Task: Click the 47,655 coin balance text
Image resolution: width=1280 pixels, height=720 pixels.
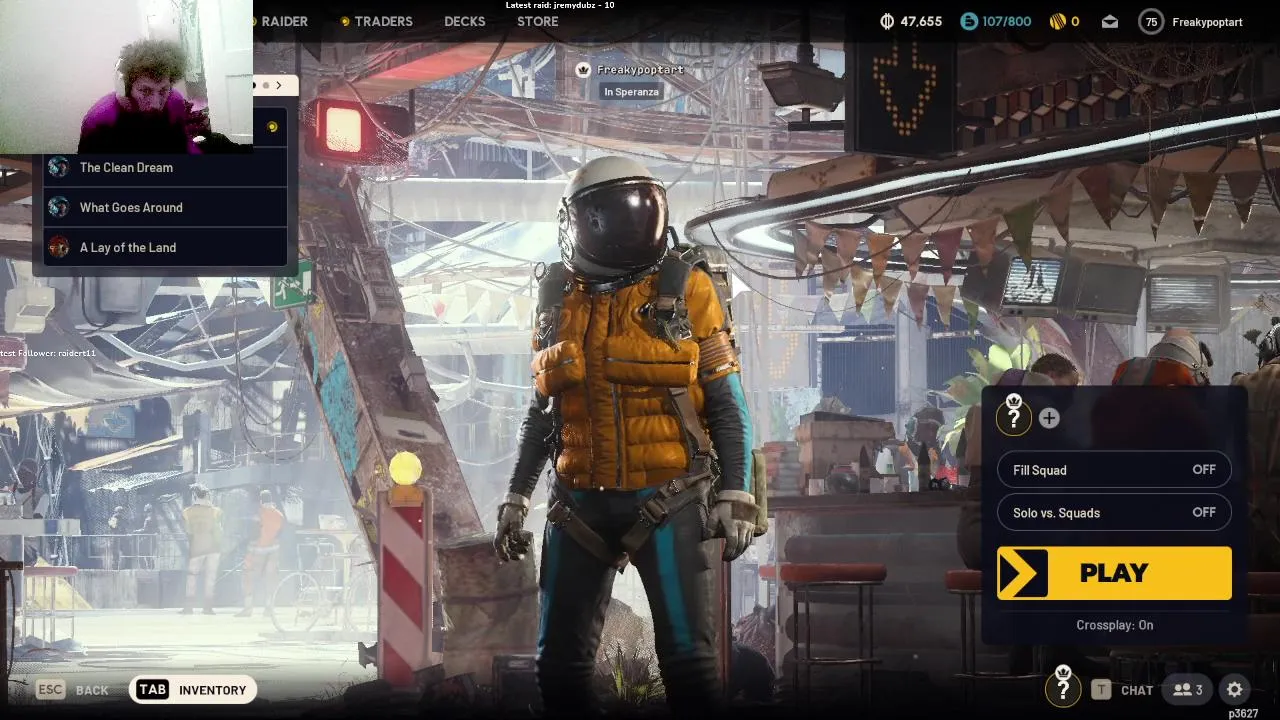Action: [x=921, y=21]
